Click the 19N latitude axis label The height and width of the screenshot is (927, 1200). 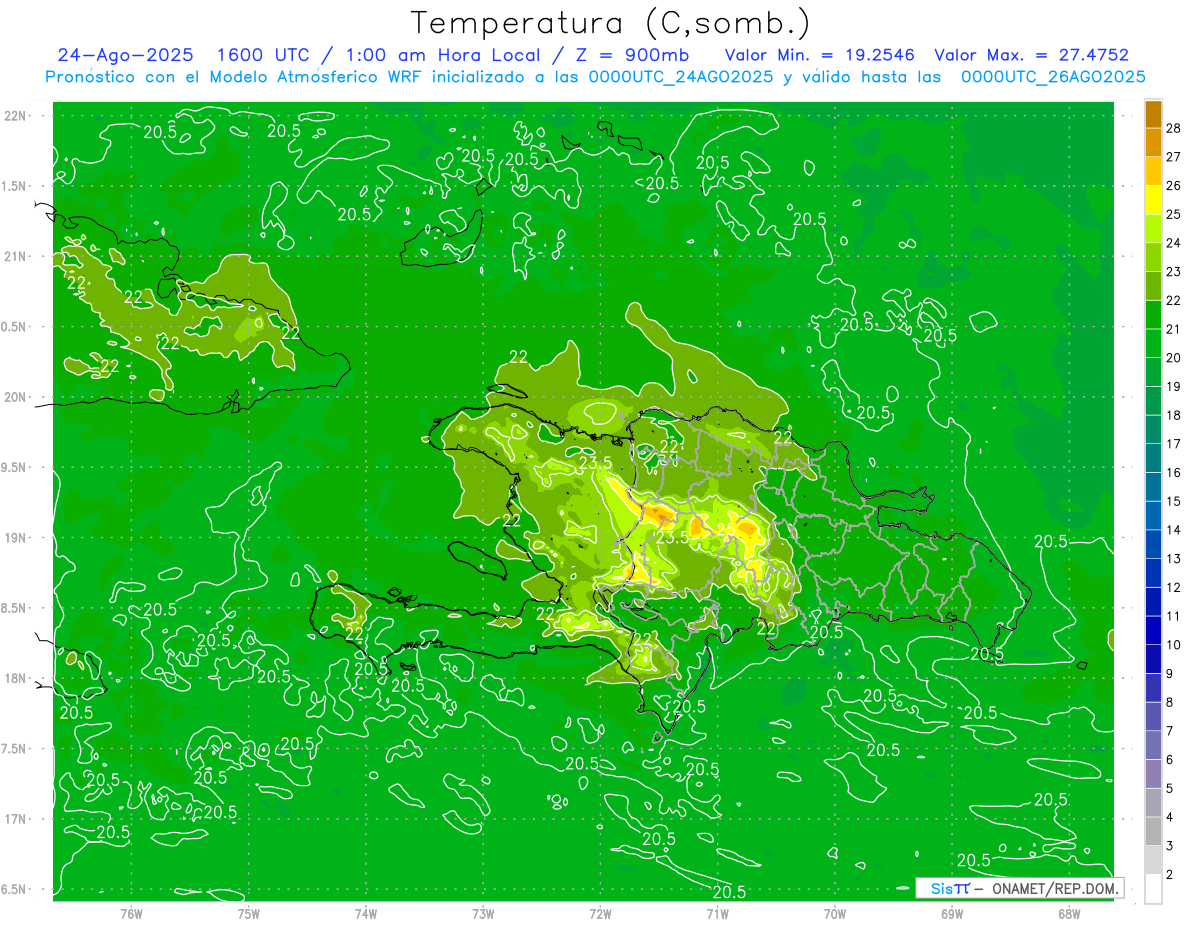pos(17,538)
